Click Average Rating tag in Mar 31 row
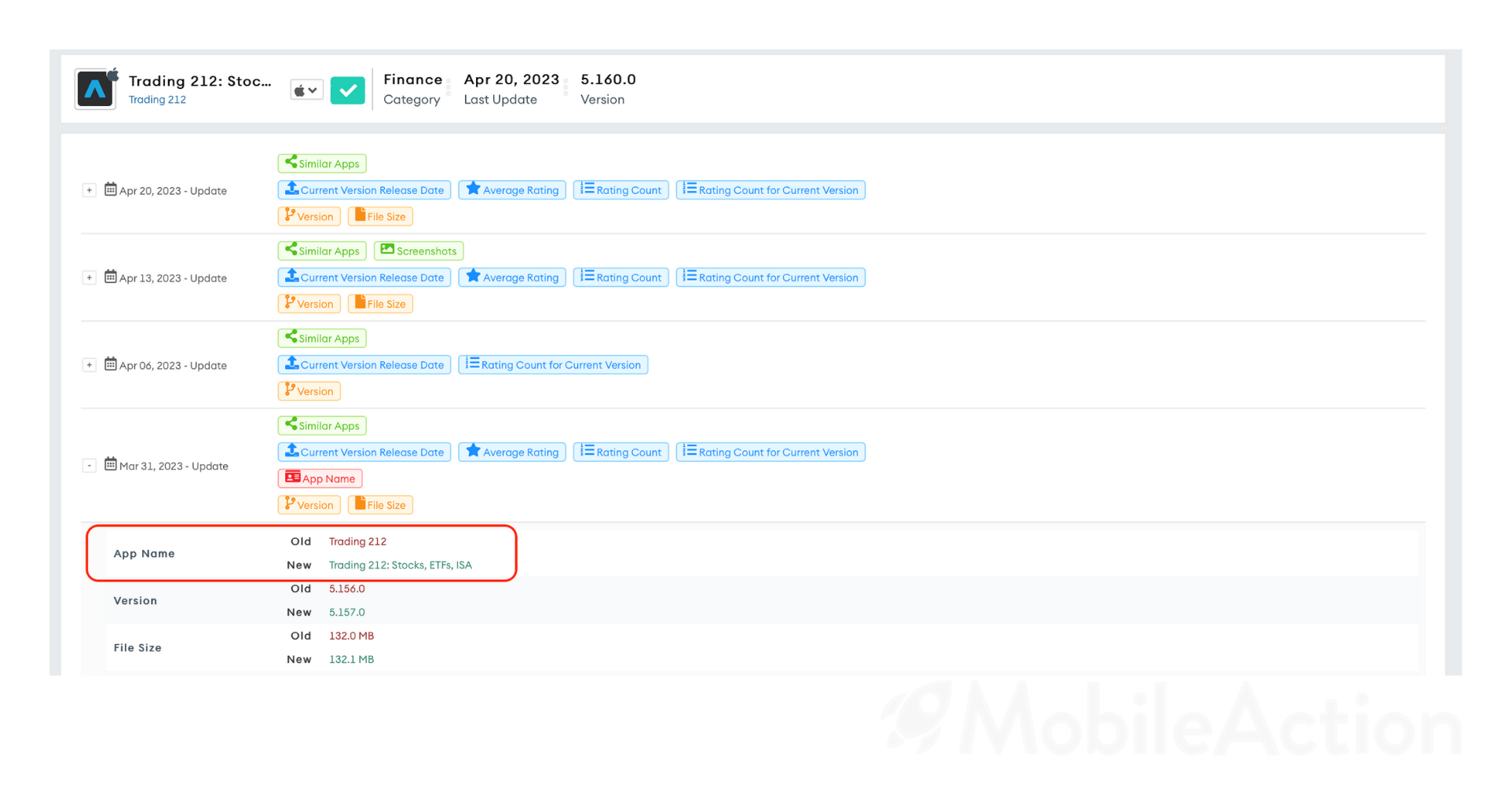The image size is (1512, 806). pos(512,452)
